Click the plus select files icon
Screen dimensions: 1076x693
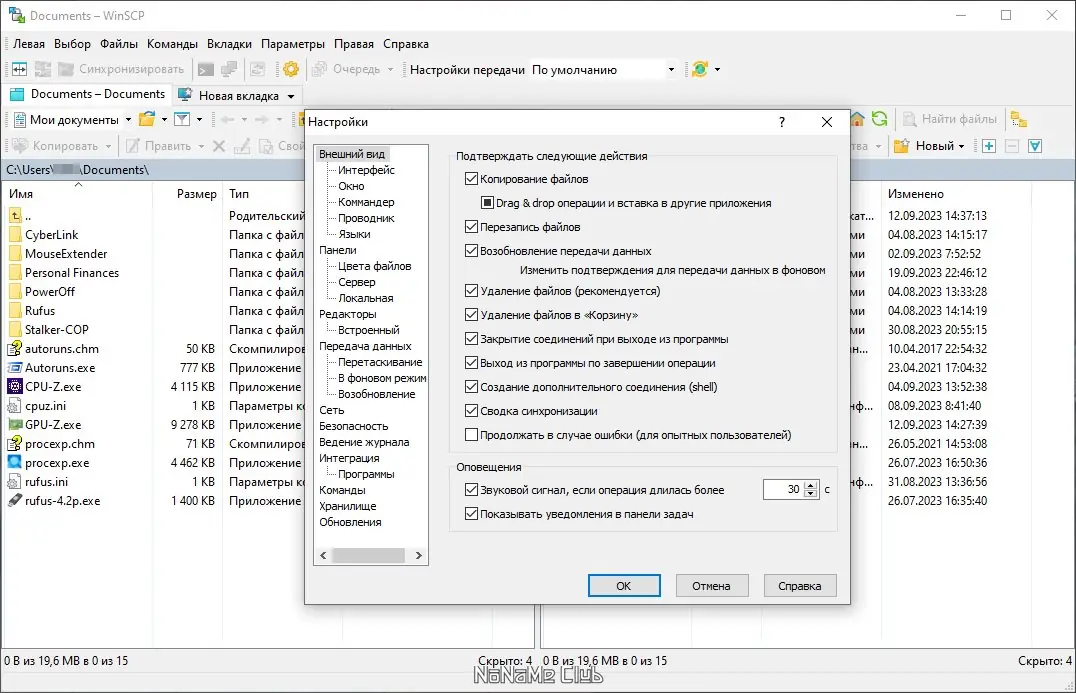(989, 146)
